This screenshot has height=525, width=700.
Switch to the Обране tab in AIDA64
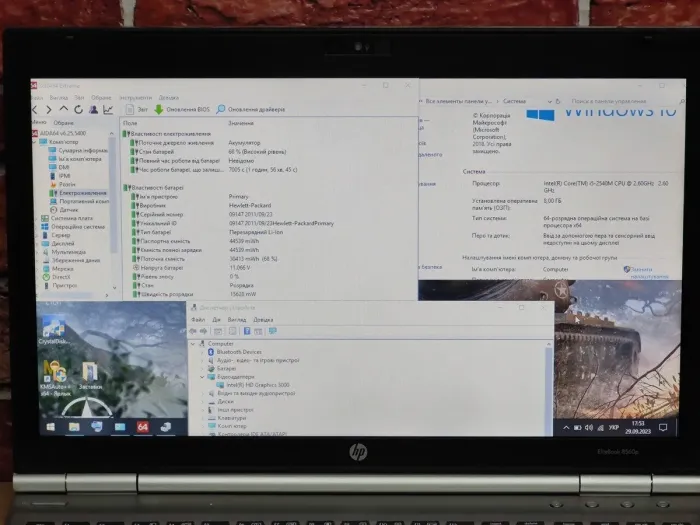click(63, 122)
